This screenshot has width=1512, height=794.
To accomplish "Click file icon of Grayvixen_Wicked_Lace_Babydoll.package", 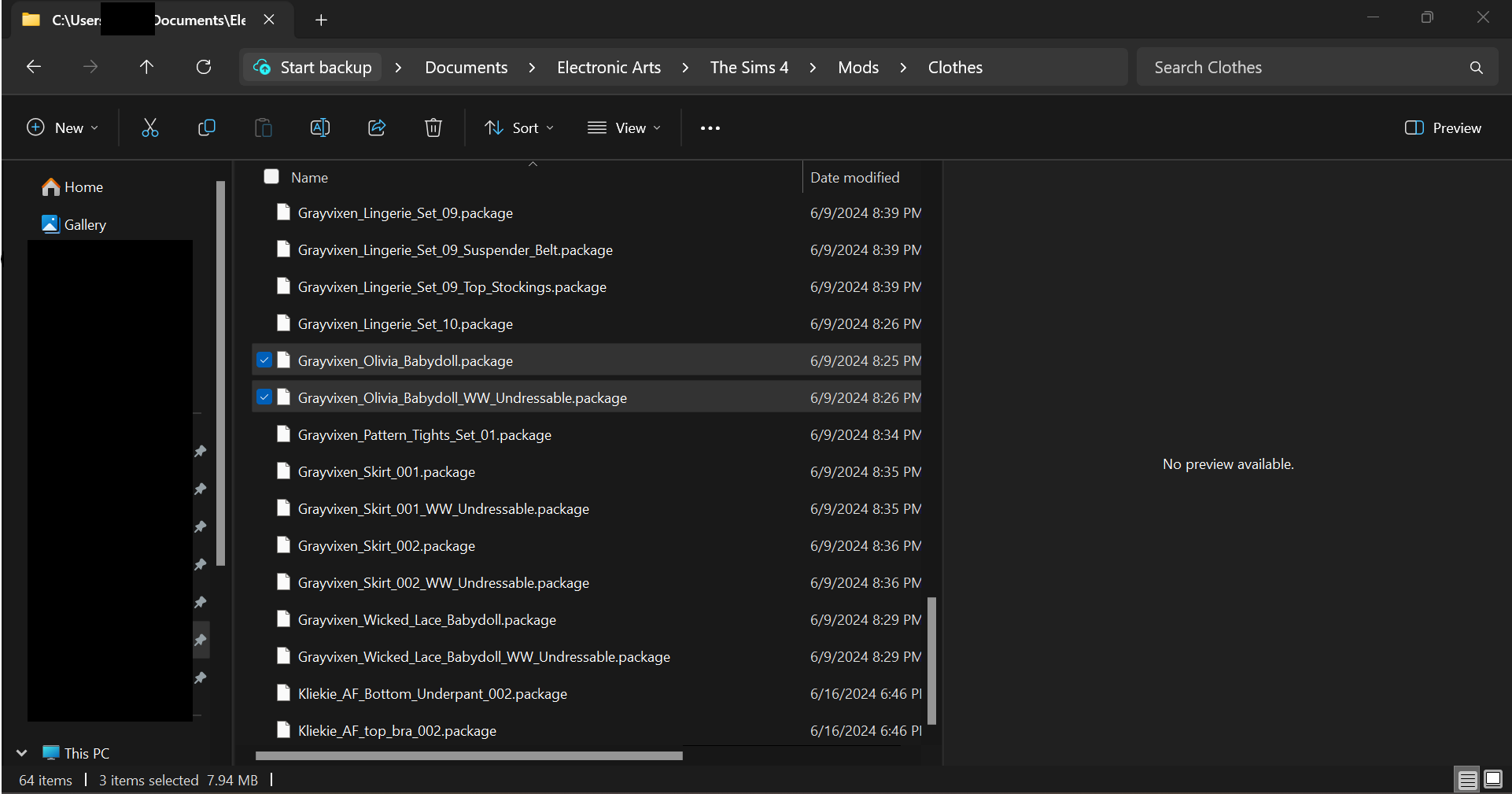I will click(x=283, y=619).
